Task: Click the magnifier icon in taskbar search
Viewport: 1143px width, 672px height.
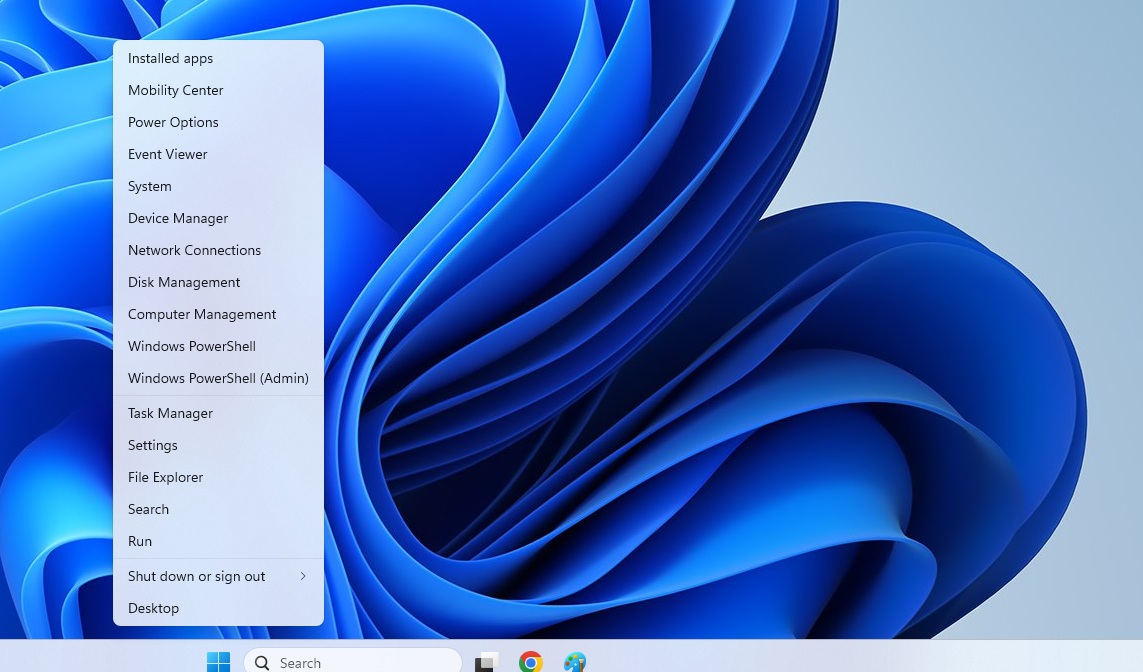Action: click(262, 663)
